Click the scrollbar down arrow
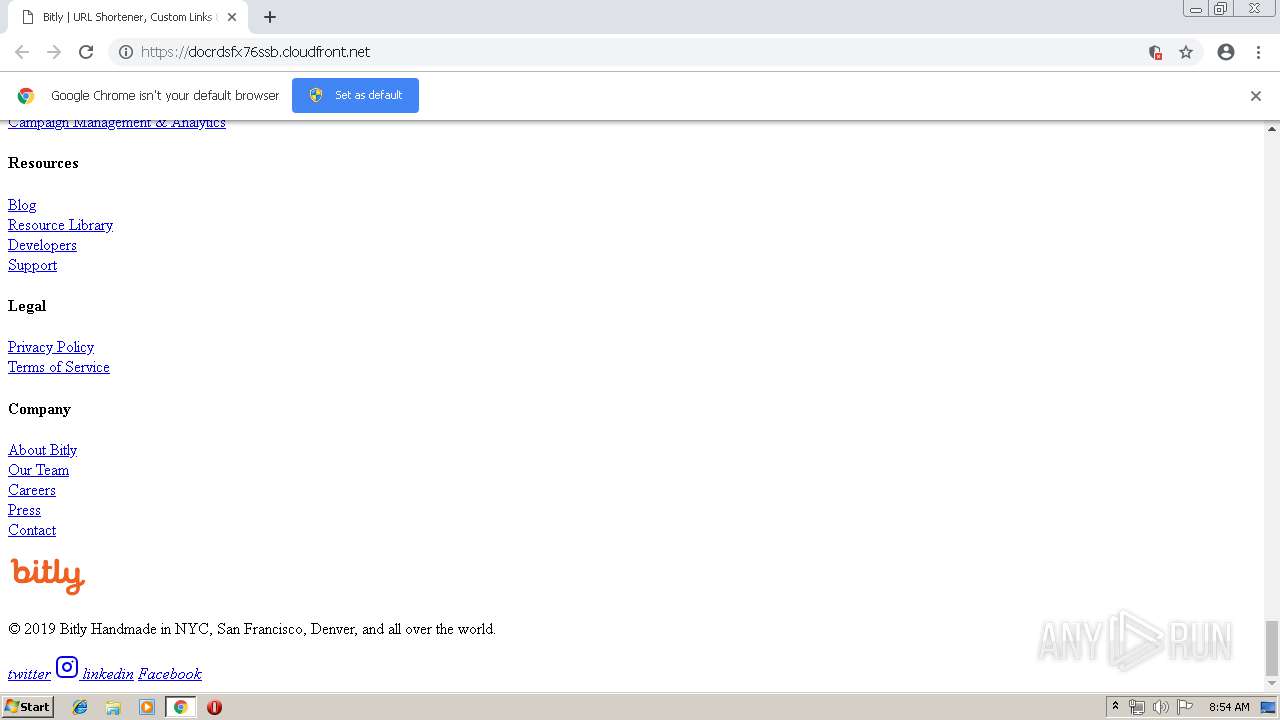Image resolution: width=1280 pixels, height=720 pixels. tap(1272, 684)
